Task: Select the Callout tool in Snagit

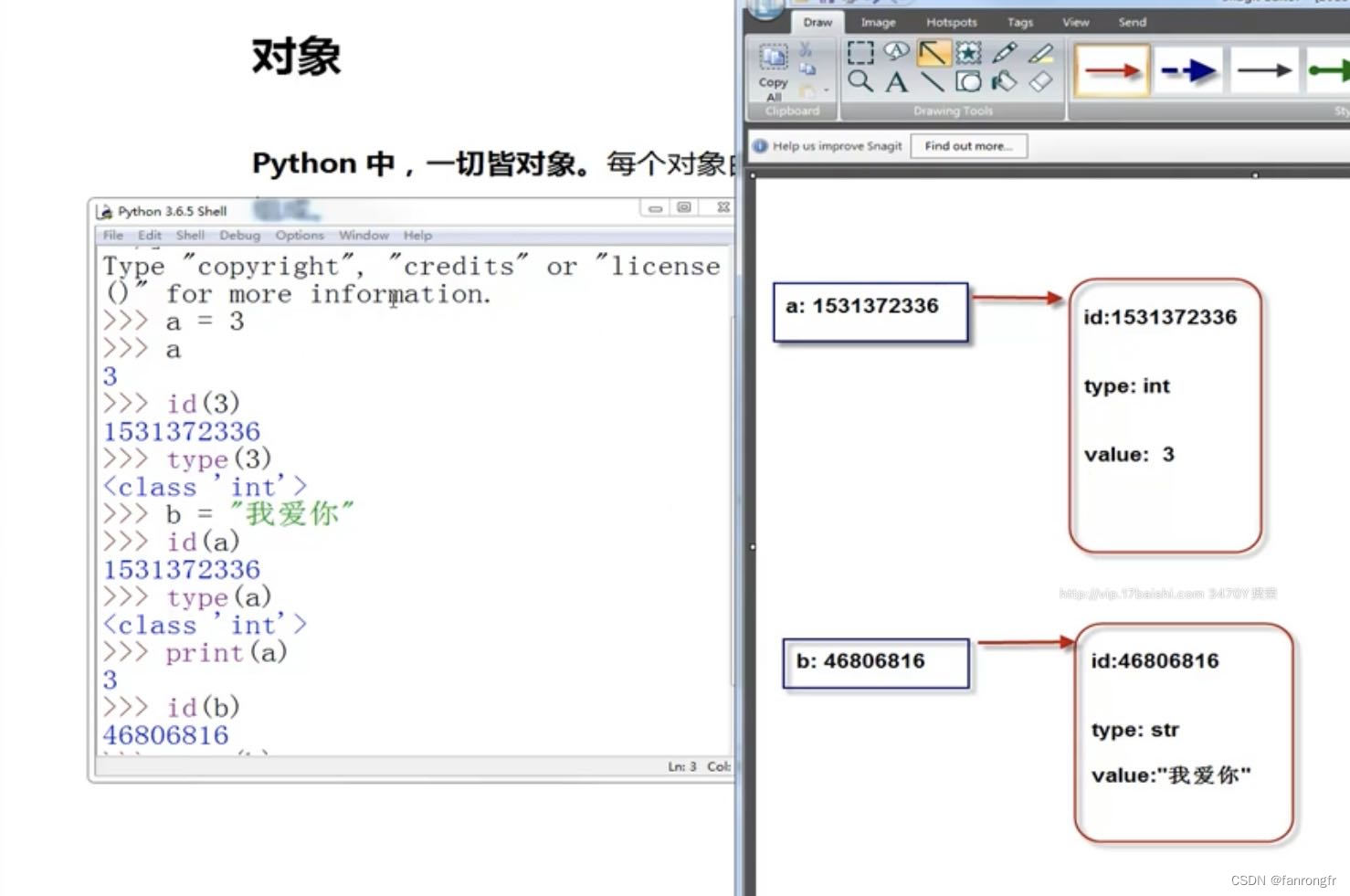Action: [896, 51]
